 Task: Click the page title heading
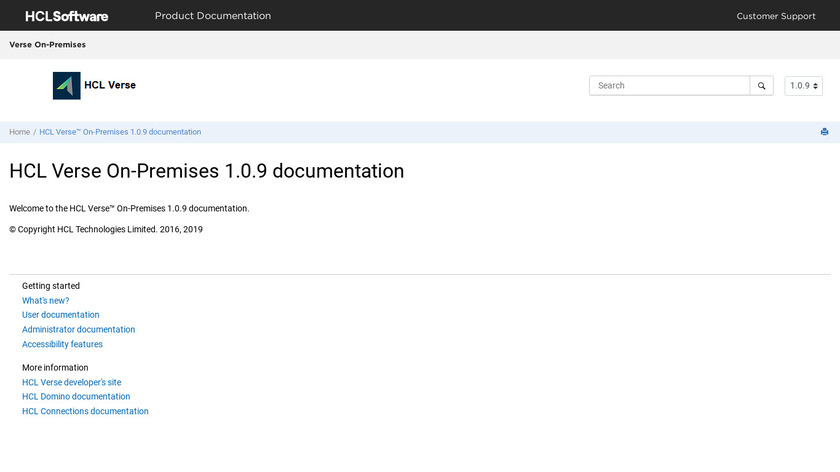tap(207, 171)
